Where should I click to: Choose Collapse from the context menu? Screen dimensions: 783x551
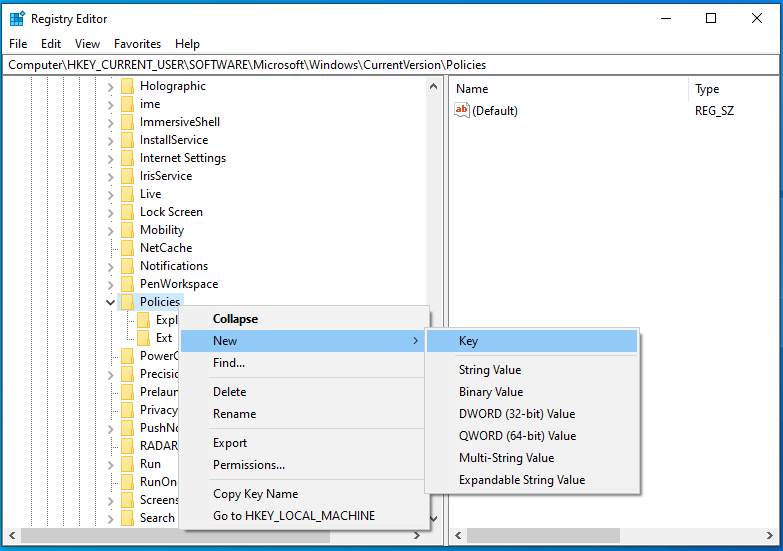pyautogui.click(x=305, y=319)
